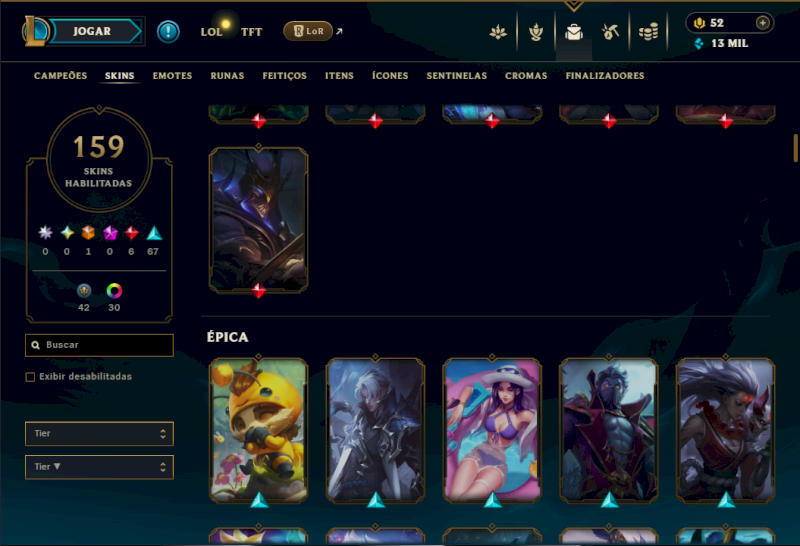Open the Profile lotus icon
Image resolution: width=800 pixels, height=546 pixels.
coord(498,32)
